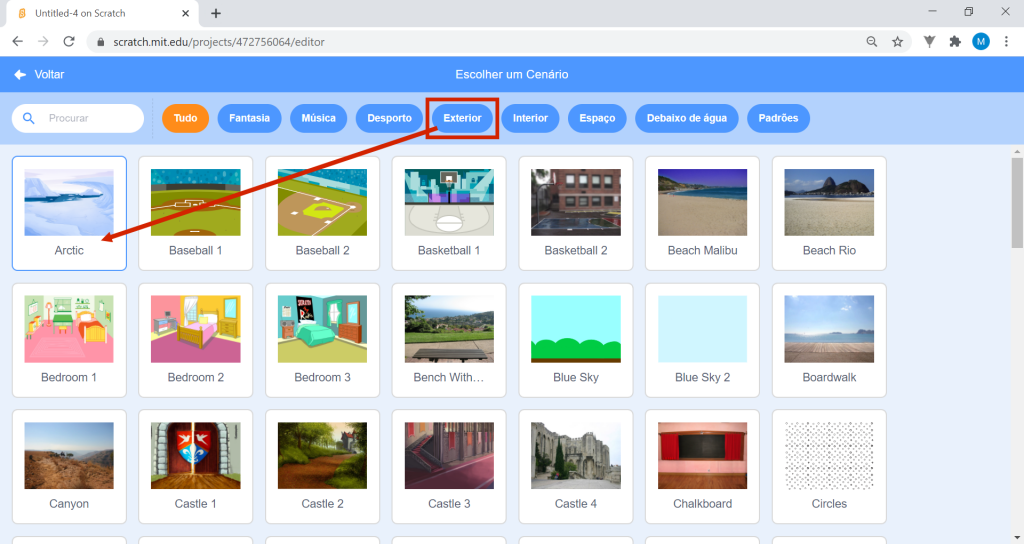This screenshot has width=1024, height=544.
Task: Choose the Castle 4 backdrop
Action: tap(576, 466)
